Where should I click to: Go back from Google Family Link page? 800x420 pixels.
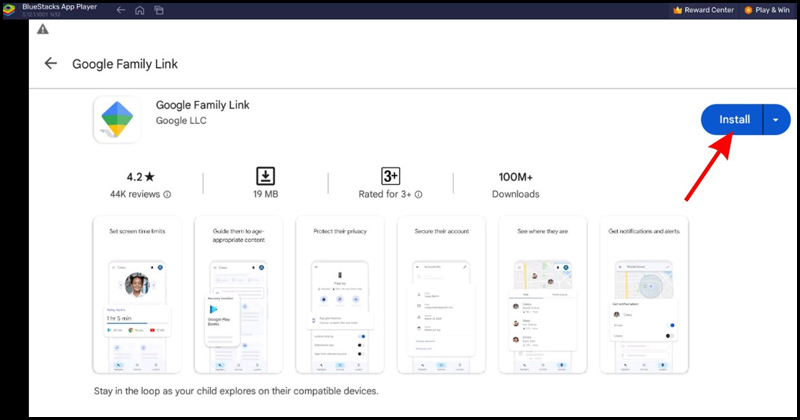[x=51, y=63]
